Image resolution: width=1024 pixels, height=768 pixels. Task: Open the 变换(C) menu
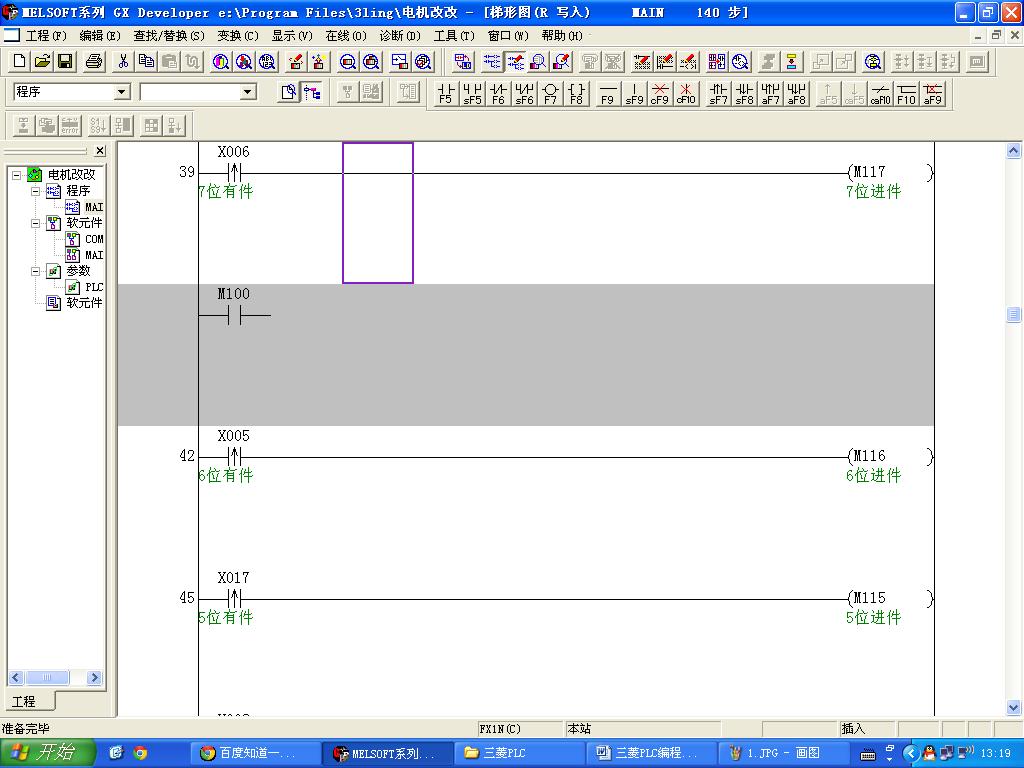point(237,36)
